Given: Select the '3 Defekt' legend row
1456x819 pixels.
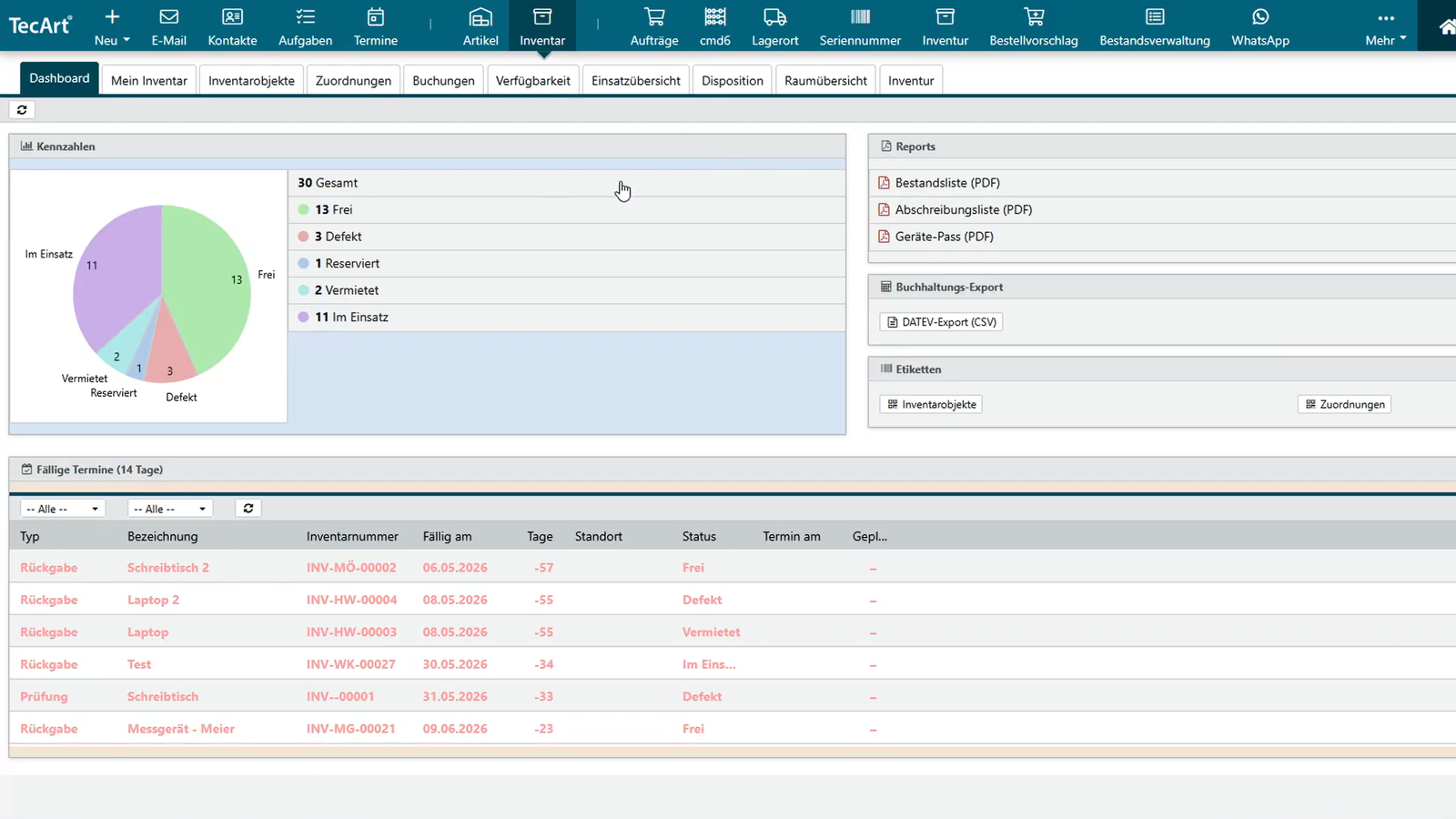Looking at the screenshot, I should click(567, 237).
